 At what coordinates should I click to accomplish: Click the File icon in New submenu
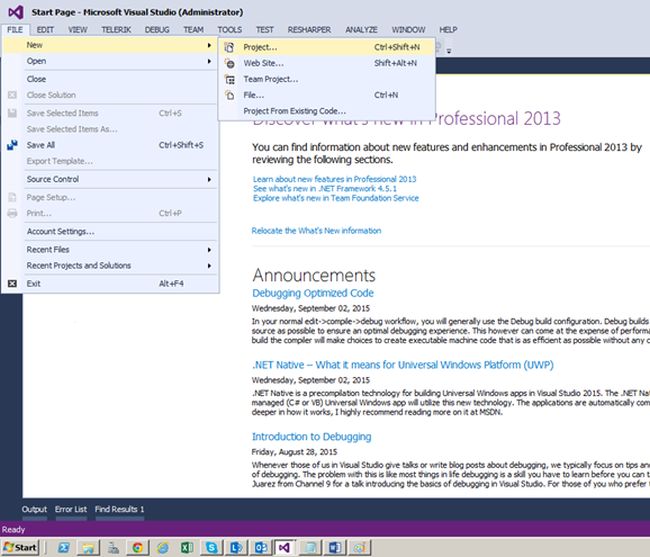pos(230,95)
